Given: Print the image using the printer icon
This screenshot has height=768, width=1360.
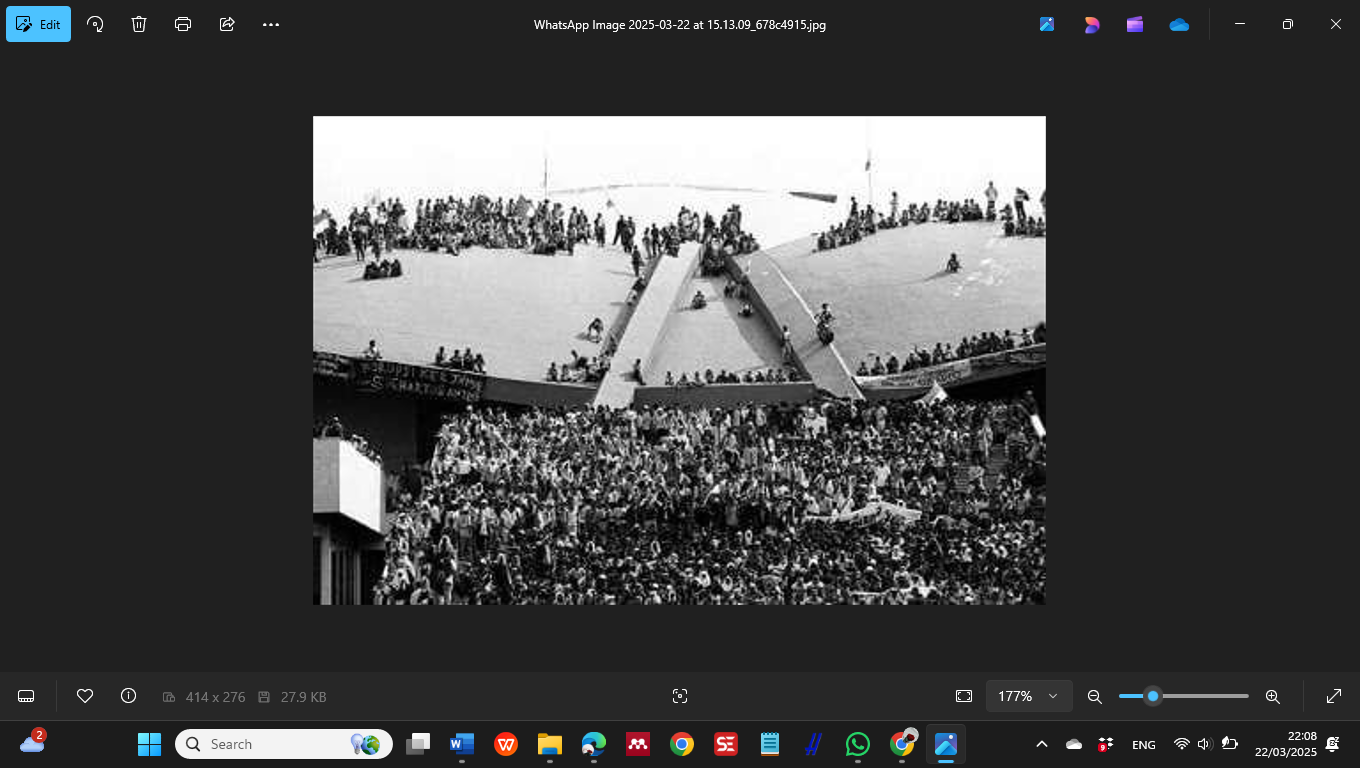Looking at the screenshot, I should click(183, 24).
